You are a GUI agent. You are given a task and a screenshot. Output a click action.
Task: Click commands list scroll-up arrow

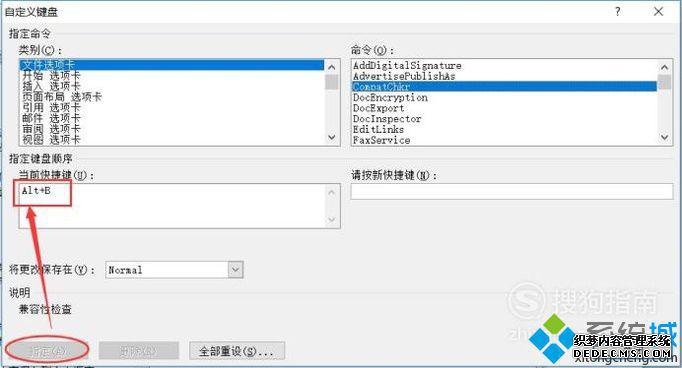(664, 67)
